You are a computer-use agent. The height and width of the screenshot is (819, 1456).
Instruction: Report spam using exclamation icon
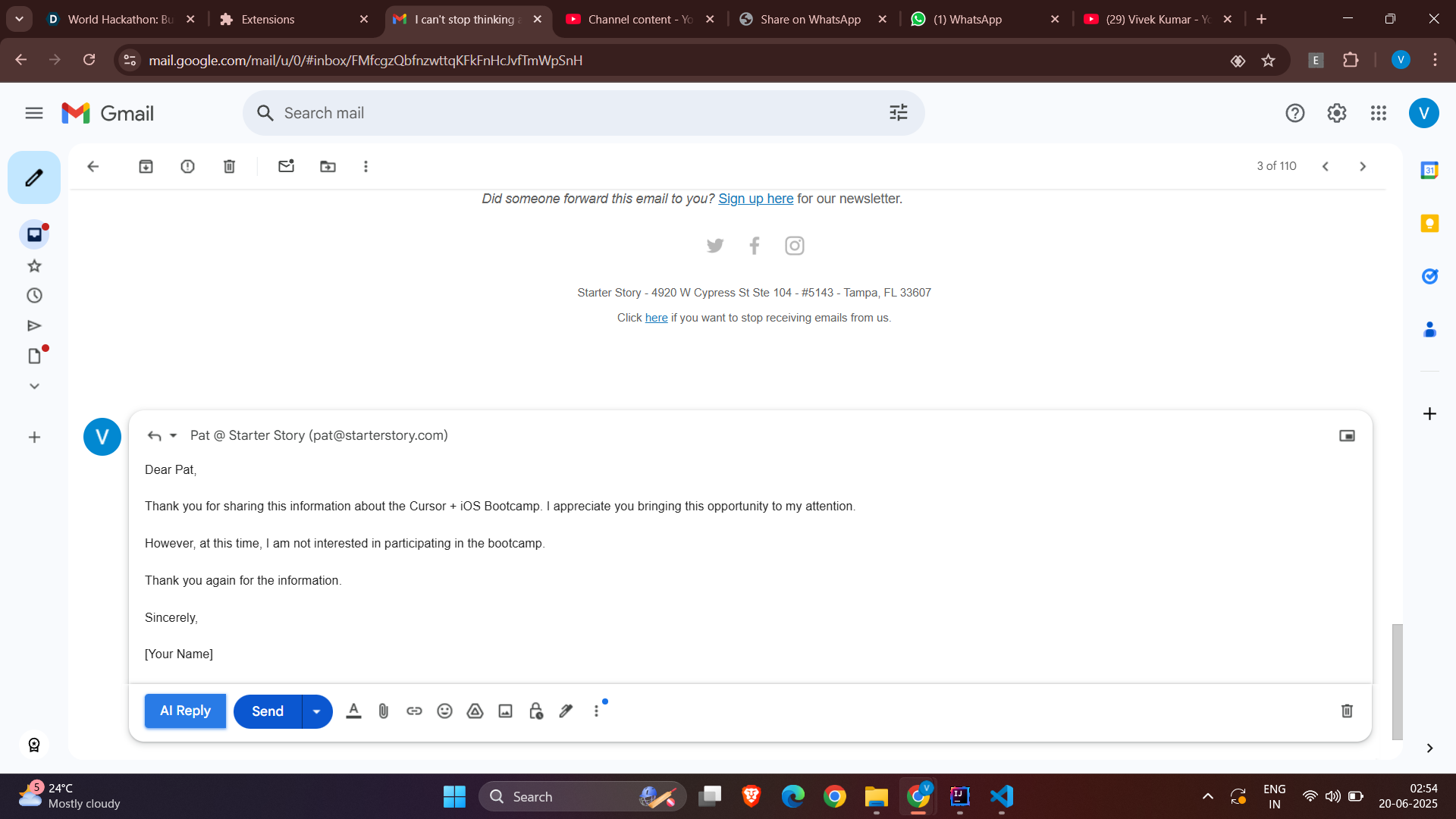(187, 166)
